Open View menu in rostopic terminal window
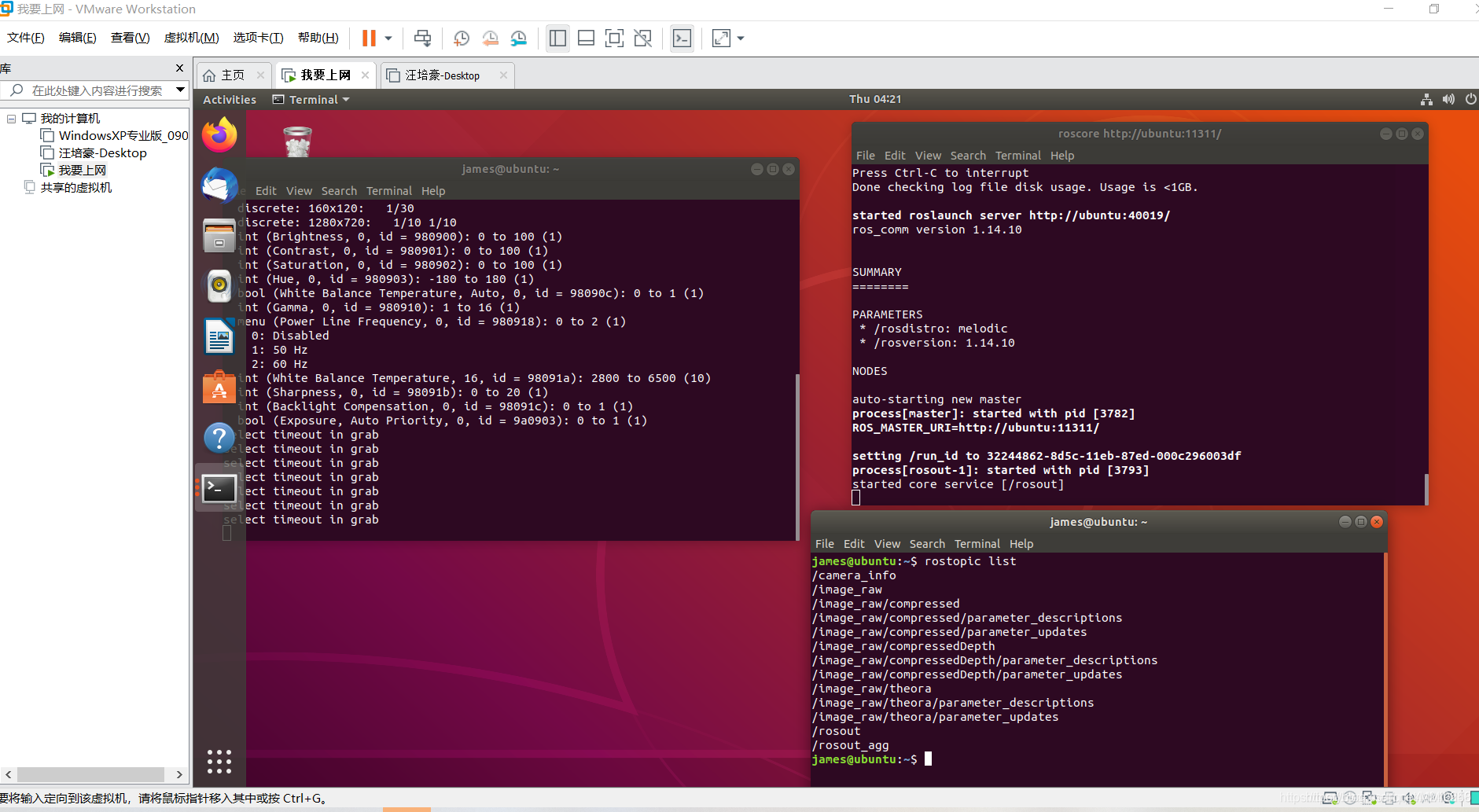This screenshot has width=1479, height=812. pos(887,544)
